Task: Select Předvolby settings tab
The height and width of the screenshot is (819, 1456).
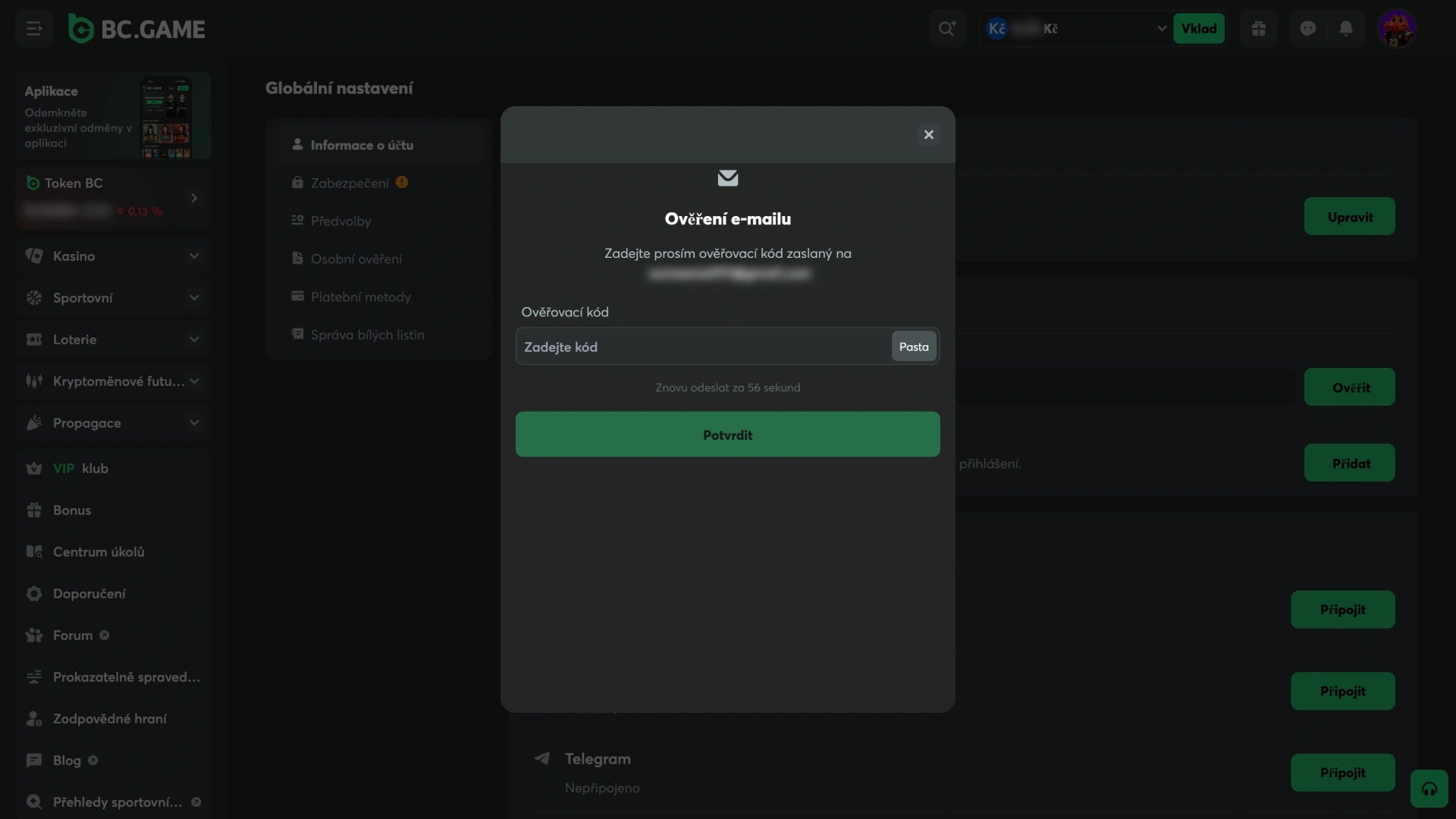Action: pos(379,221)
